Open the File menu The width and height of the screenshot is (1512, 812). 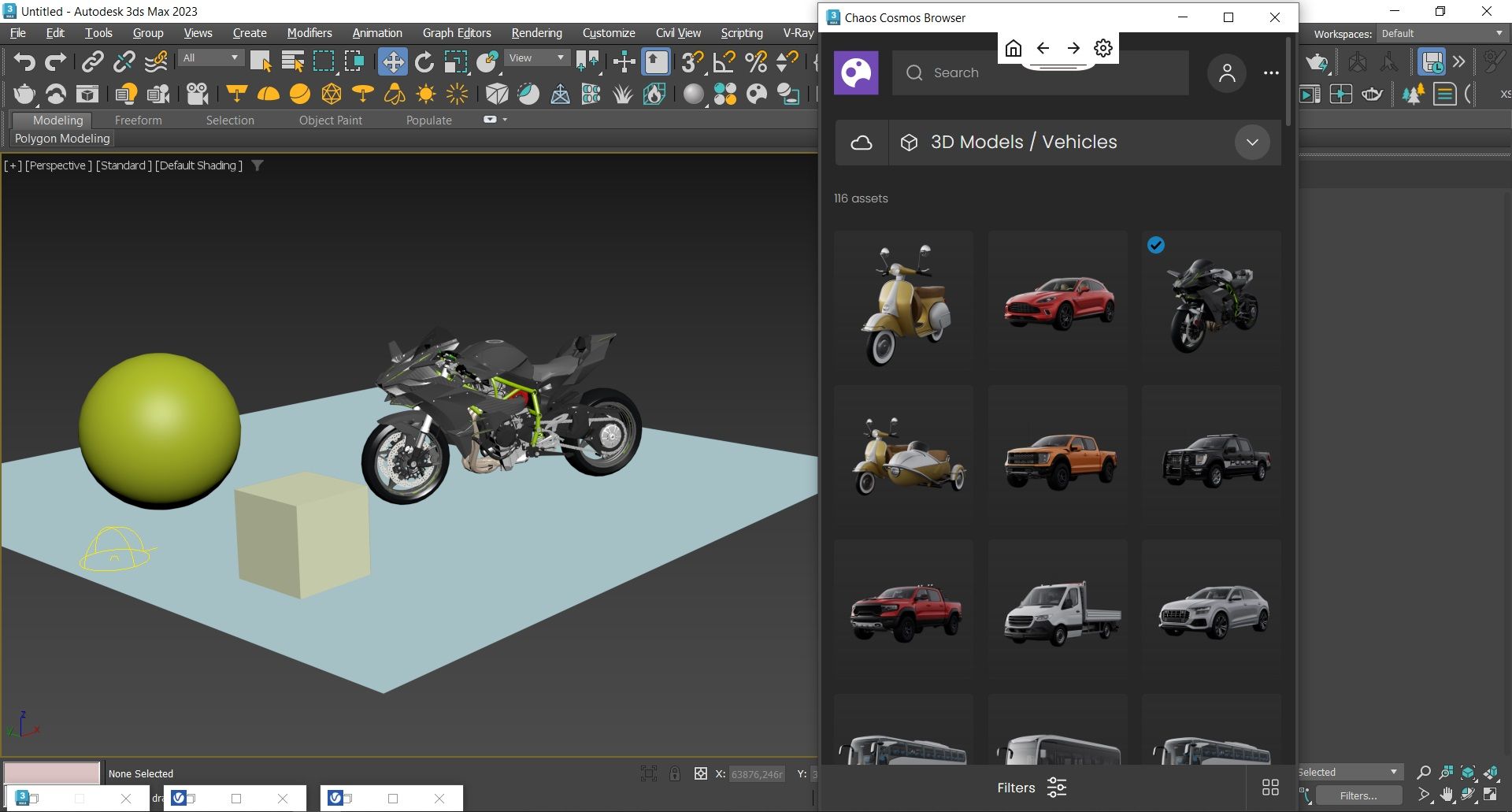pos(17,33)
